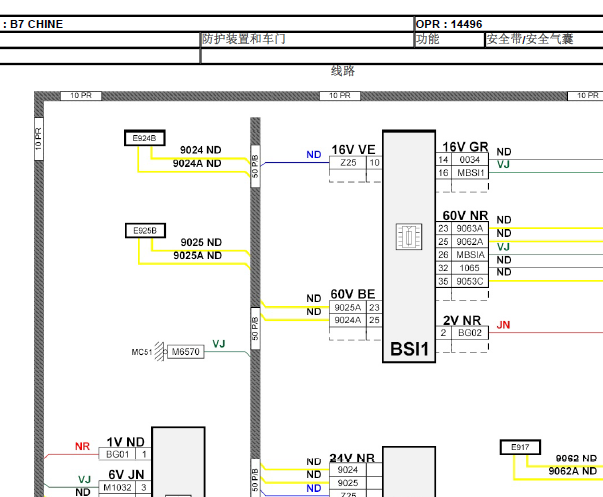Click the 9053C cell in 60V NR

click(470, 281)
